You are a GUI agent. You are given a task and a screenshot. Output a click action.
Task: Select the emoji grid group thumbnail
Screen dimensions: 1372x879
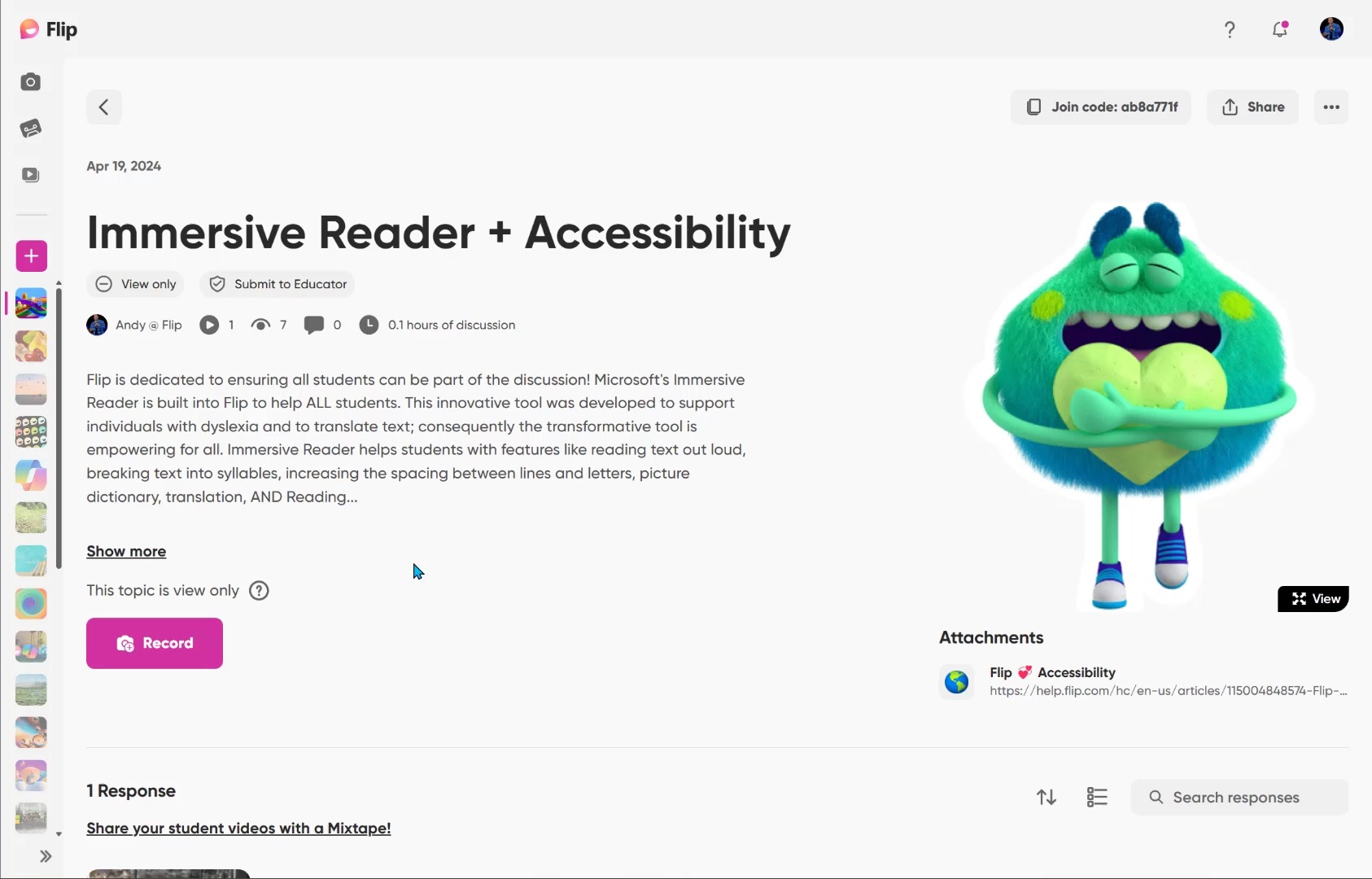pyautogui.click(x=31, y=432)
